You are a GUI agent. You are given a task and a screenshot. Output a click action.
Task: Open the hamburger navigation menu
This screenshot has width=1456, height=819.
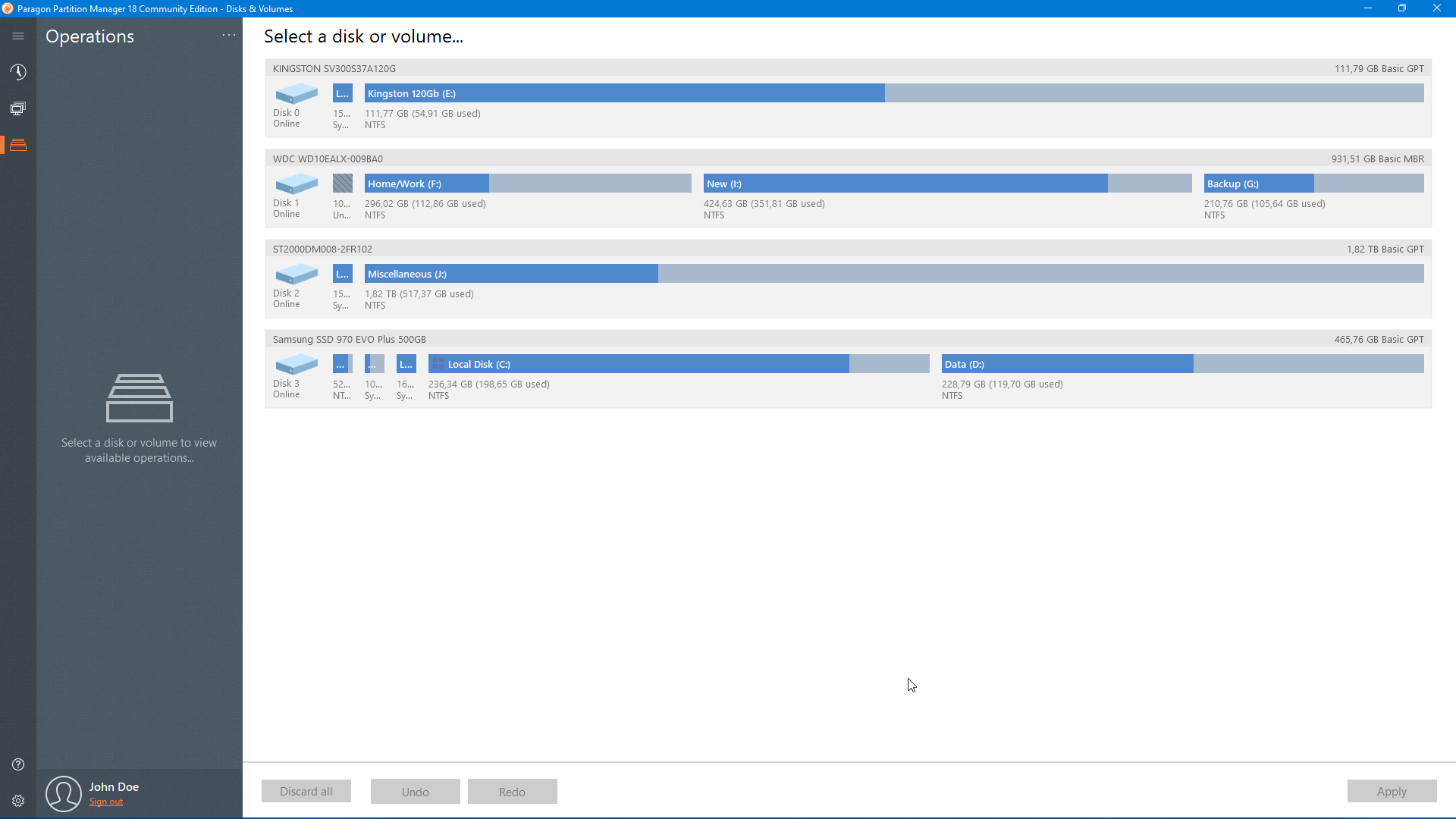pyautogui.click(x=18, y=36)
